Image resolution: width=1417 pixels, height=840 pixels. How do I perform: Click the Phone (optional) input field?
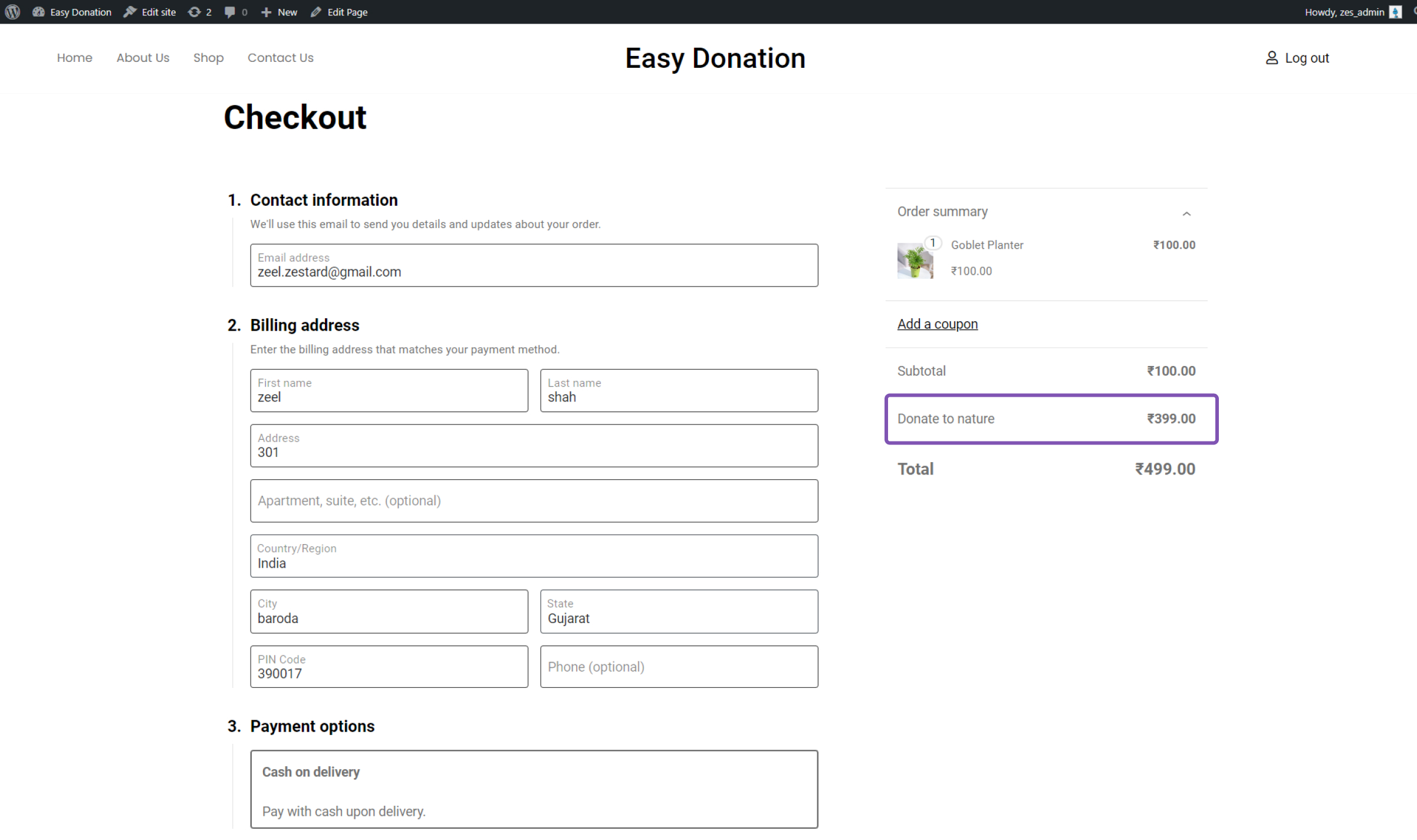(x=679, y=667)
